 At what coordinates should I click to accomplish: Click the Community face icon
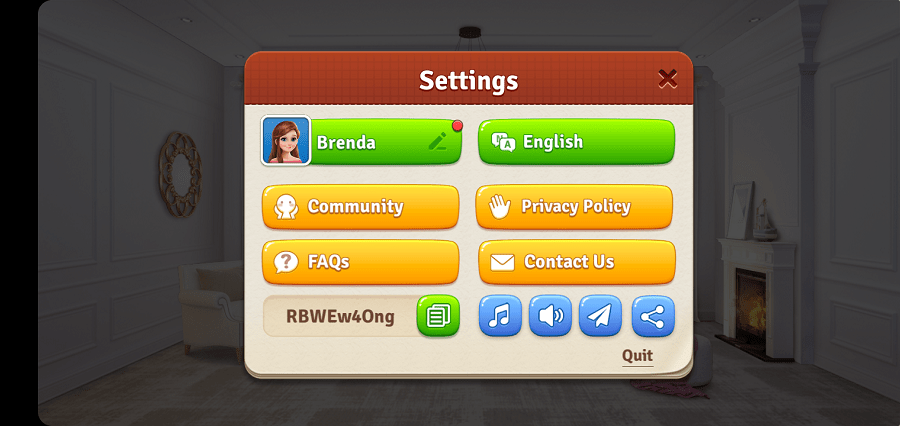[285, 207]
